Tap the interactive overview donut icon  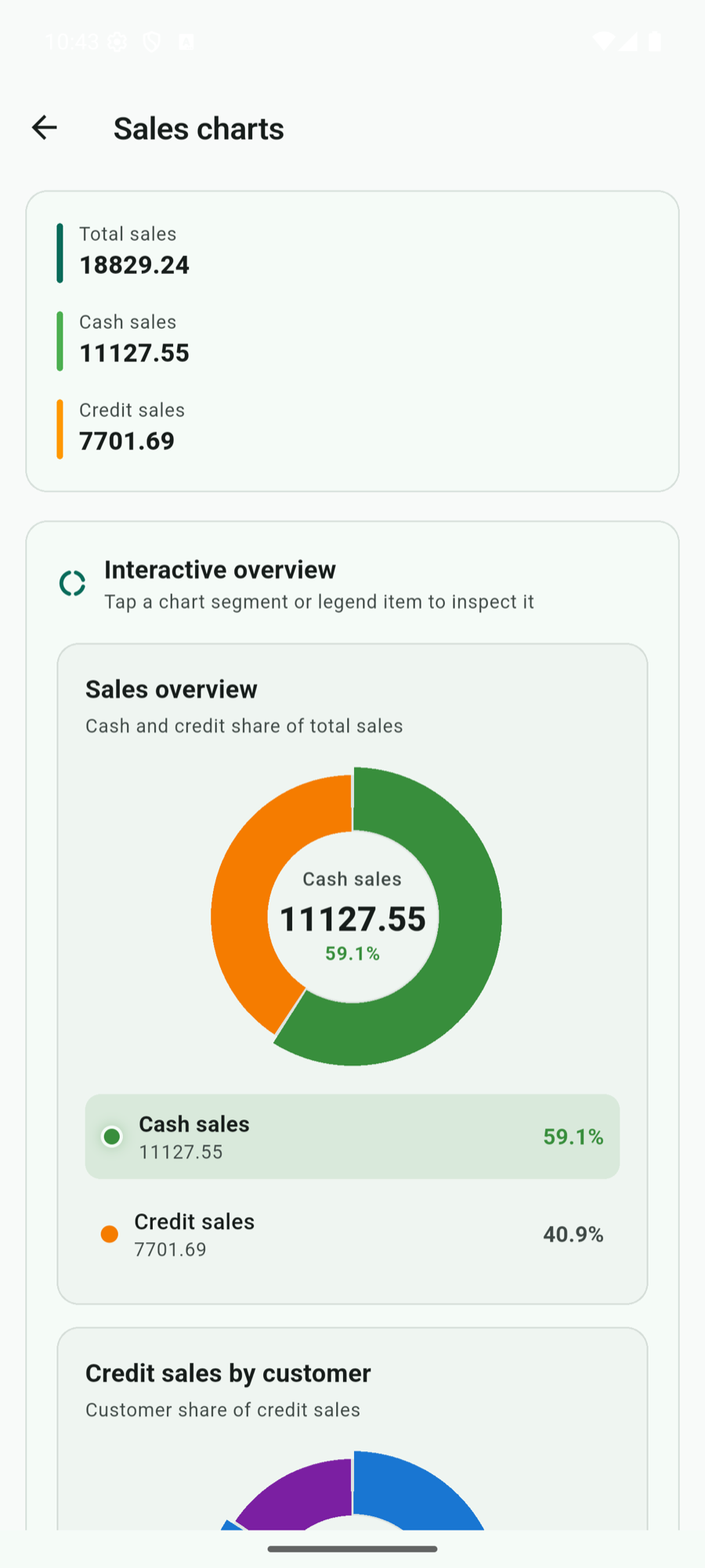pyautogui.click(x=73, y=583)
